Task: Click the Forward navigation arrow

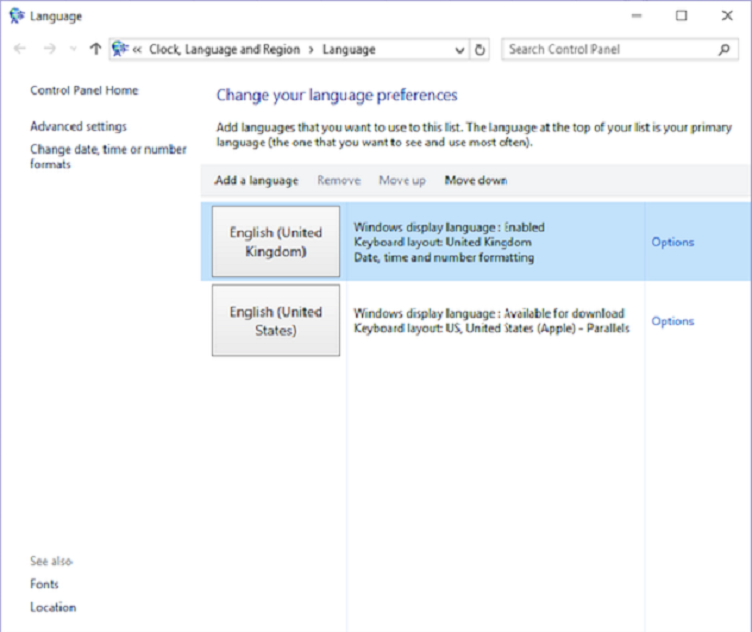Action: pos(49,48)
